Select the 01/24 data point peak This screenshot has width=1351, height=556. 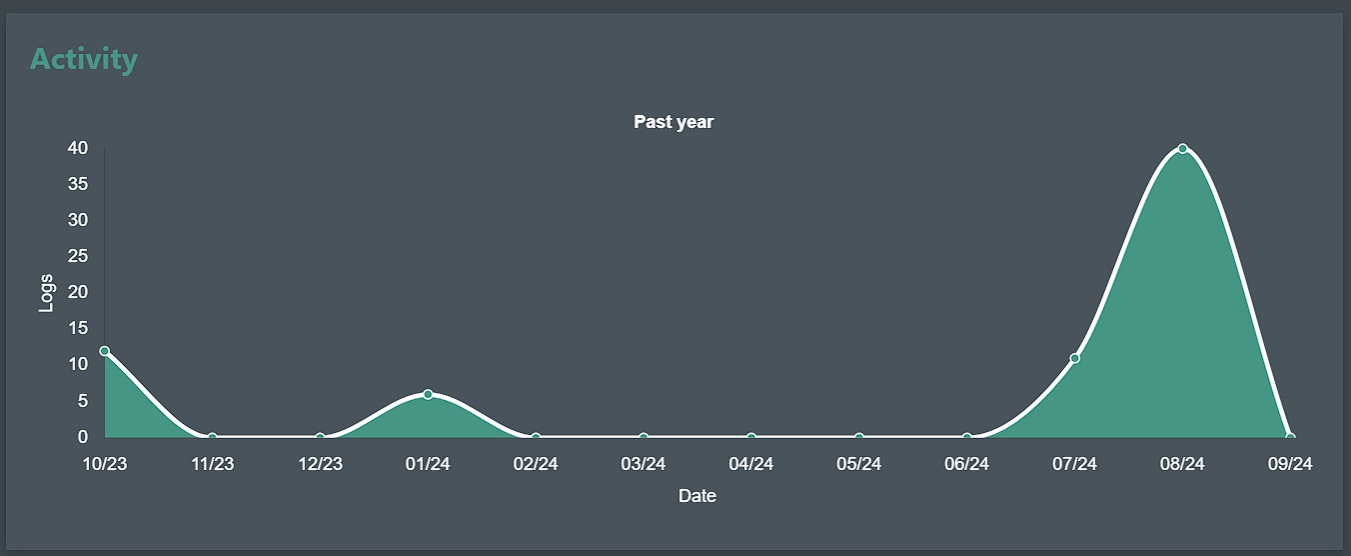(428, 394)
